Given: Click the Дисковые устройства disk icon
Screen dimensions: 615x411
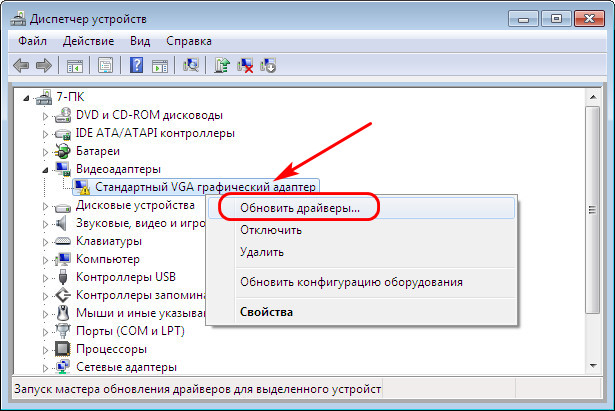Looking at the screenshot, I should coord(63,206).
